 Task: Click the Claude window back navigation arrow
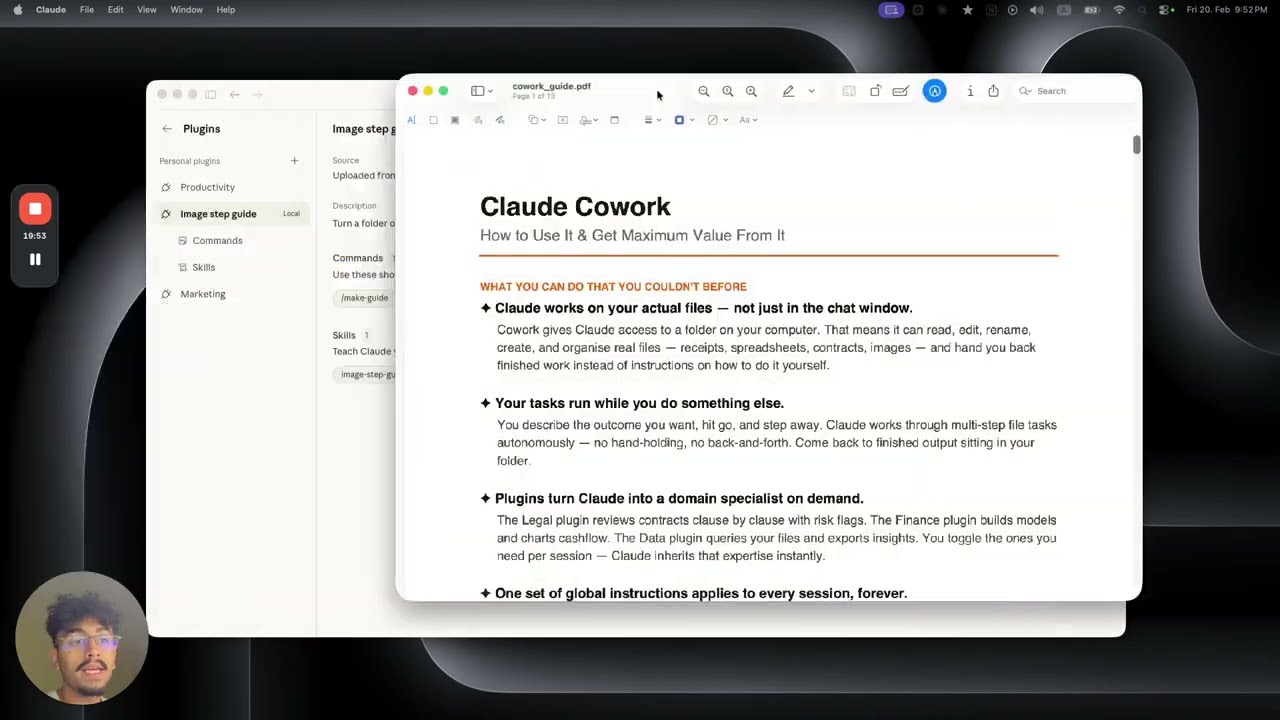234,95
